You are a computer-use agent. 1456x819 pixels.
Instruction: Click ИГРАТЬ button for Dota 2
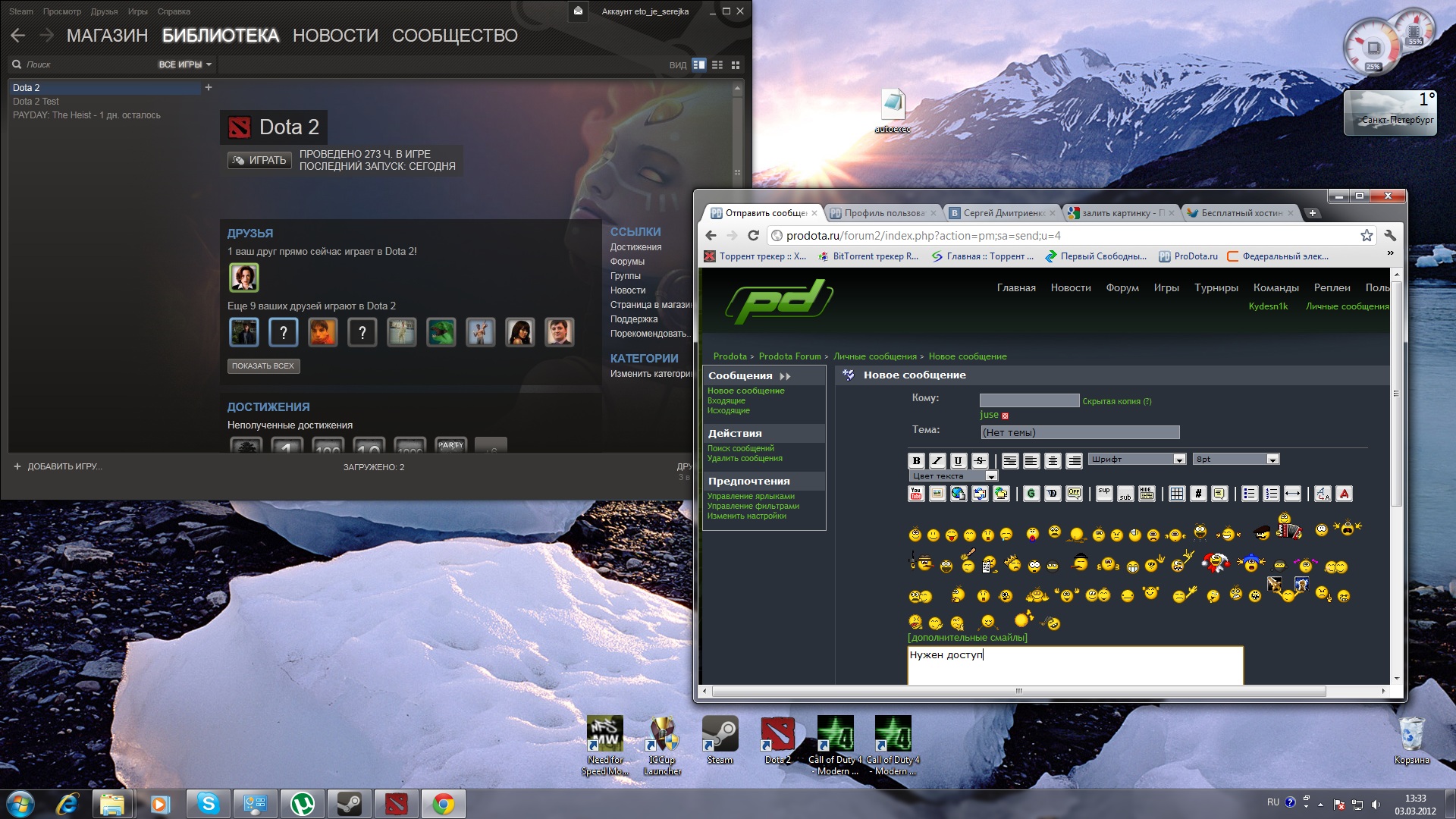point(259,160)
